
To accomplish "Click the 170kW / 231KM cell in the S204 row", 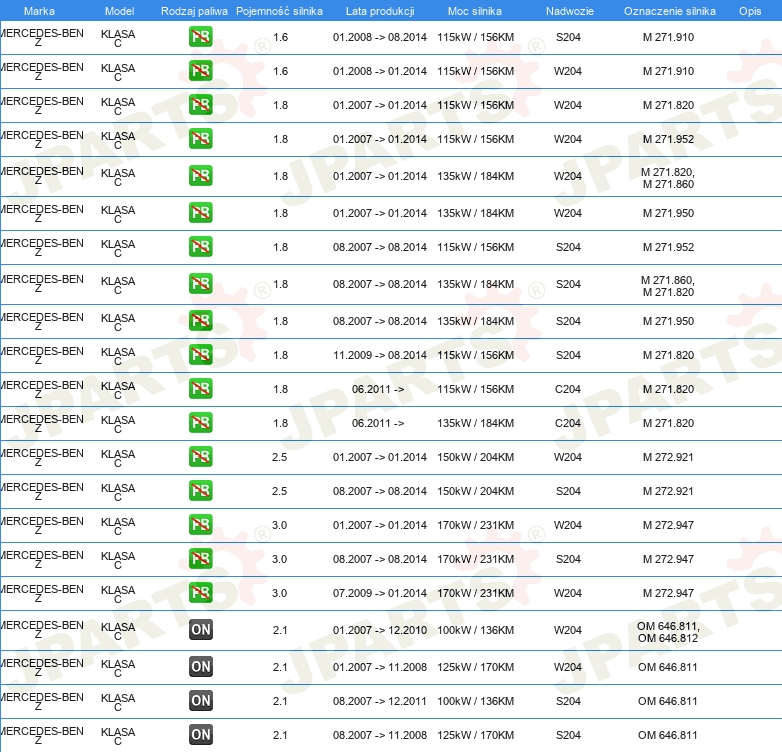I will click(475, 559).
